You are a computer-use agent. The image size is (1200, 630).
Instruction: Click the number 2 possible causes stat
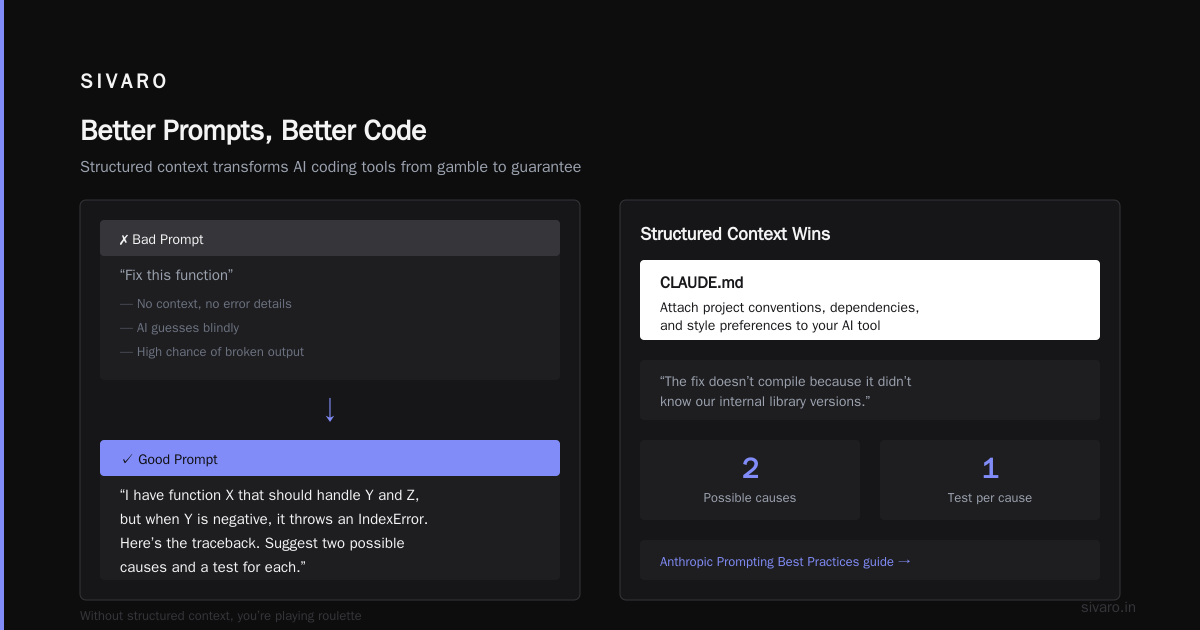point(750,480)
